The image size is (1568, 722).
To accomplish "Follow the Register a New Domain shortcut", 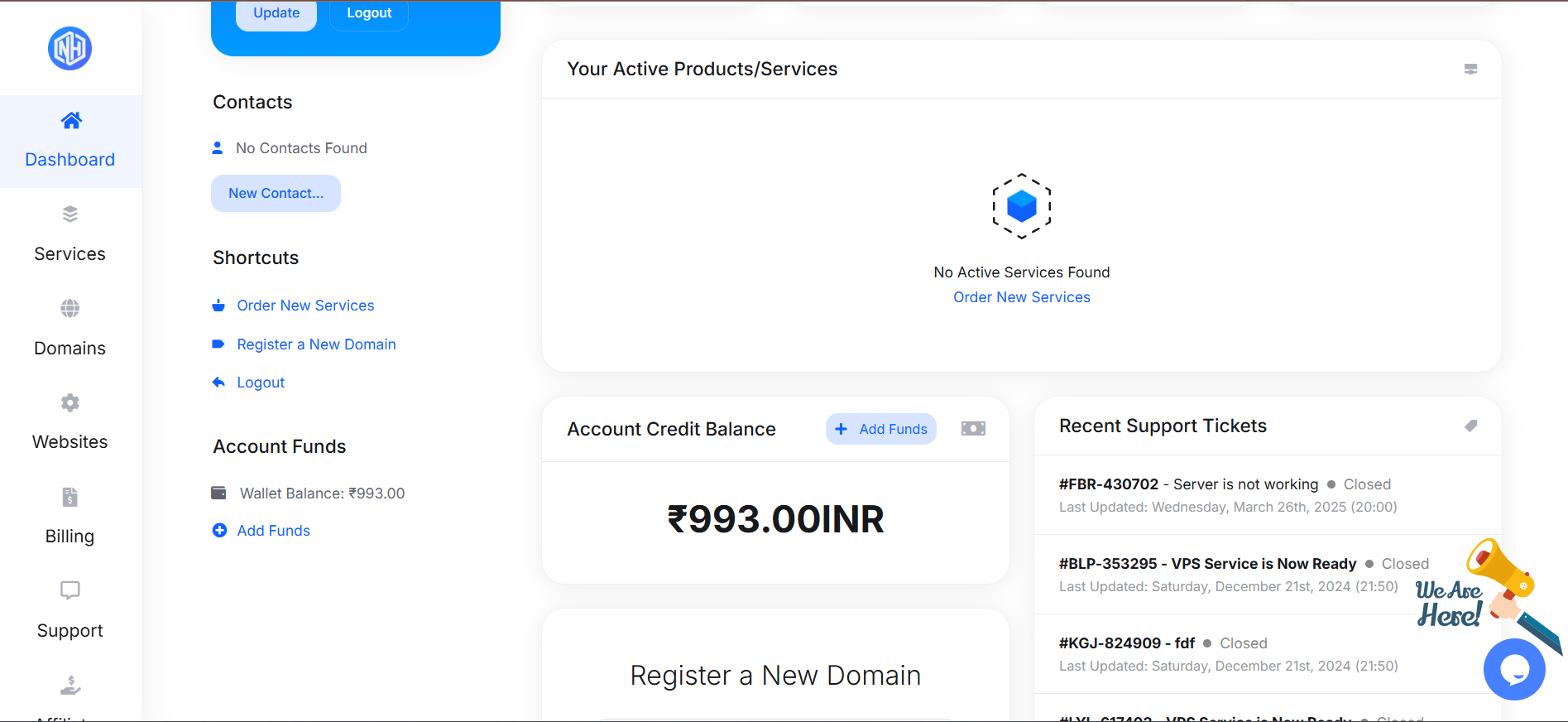I will (316, 344).
